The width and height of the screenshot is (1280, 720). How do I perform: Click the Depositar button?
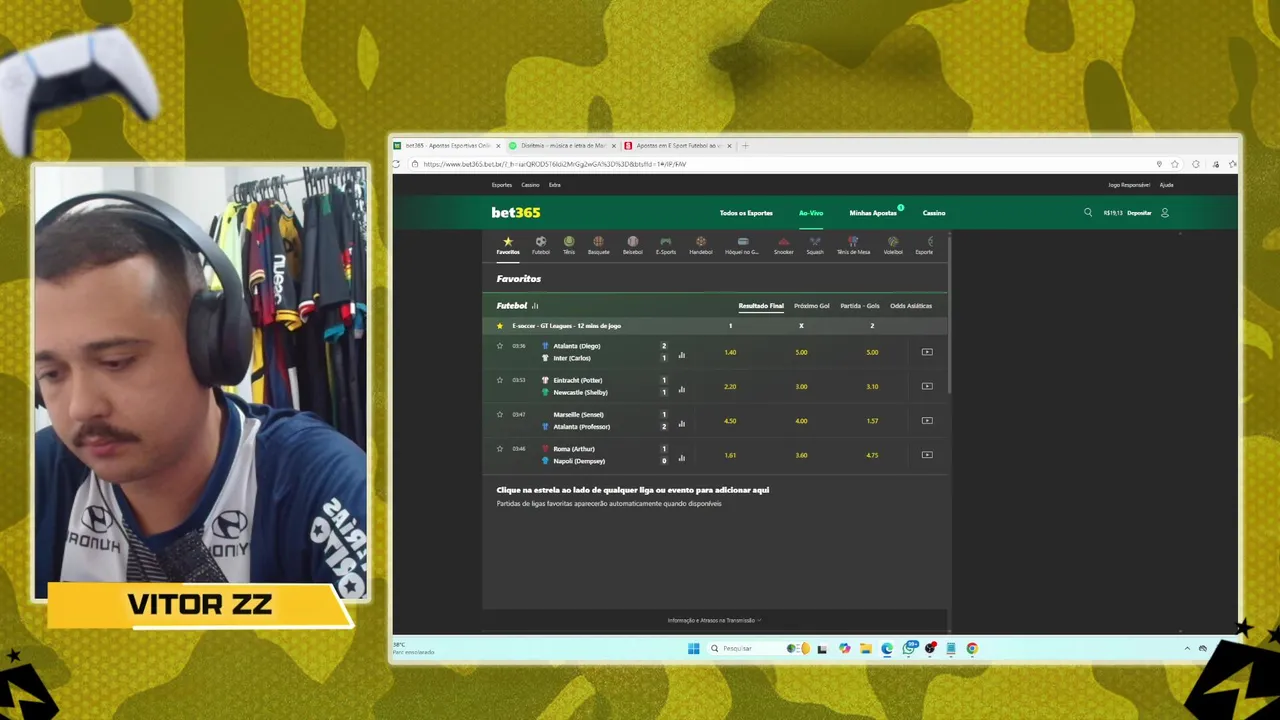[1139, 213]
